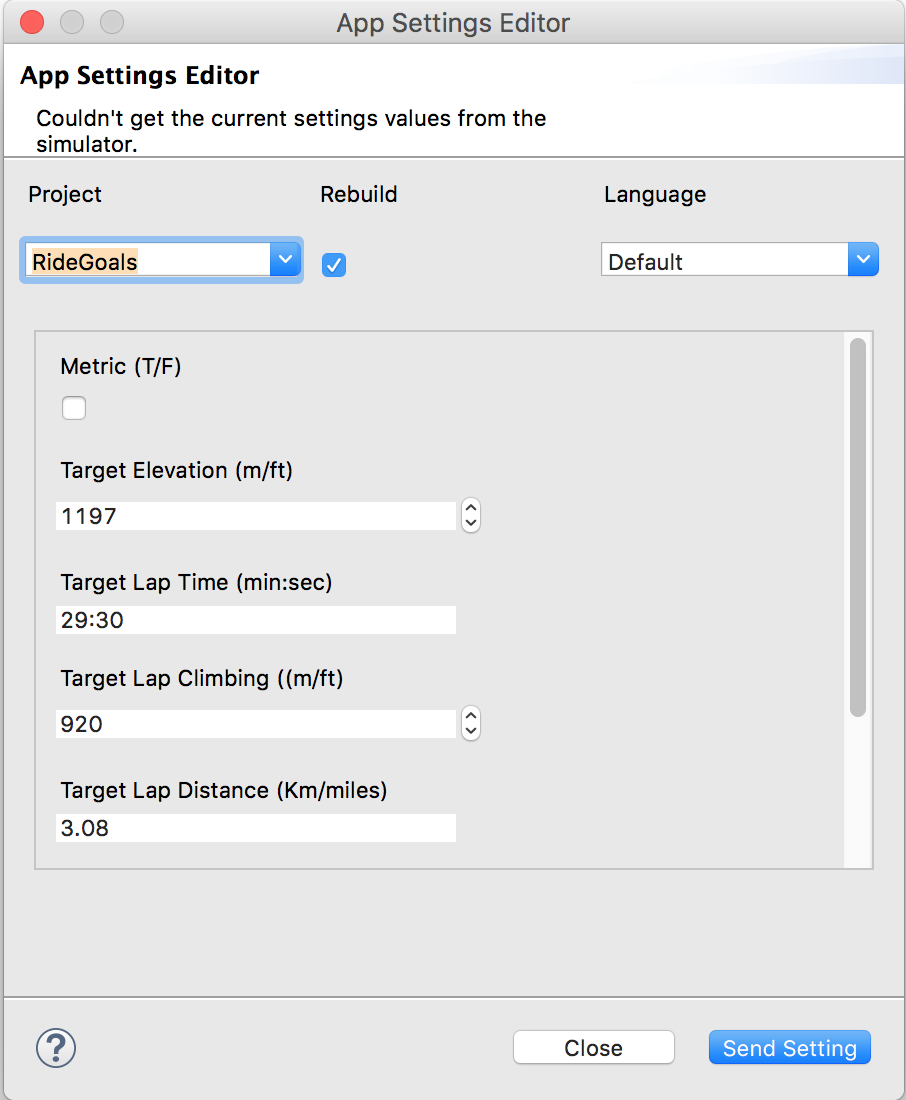
Task: Open the Language Default dropdown
Action: (740, 260)
